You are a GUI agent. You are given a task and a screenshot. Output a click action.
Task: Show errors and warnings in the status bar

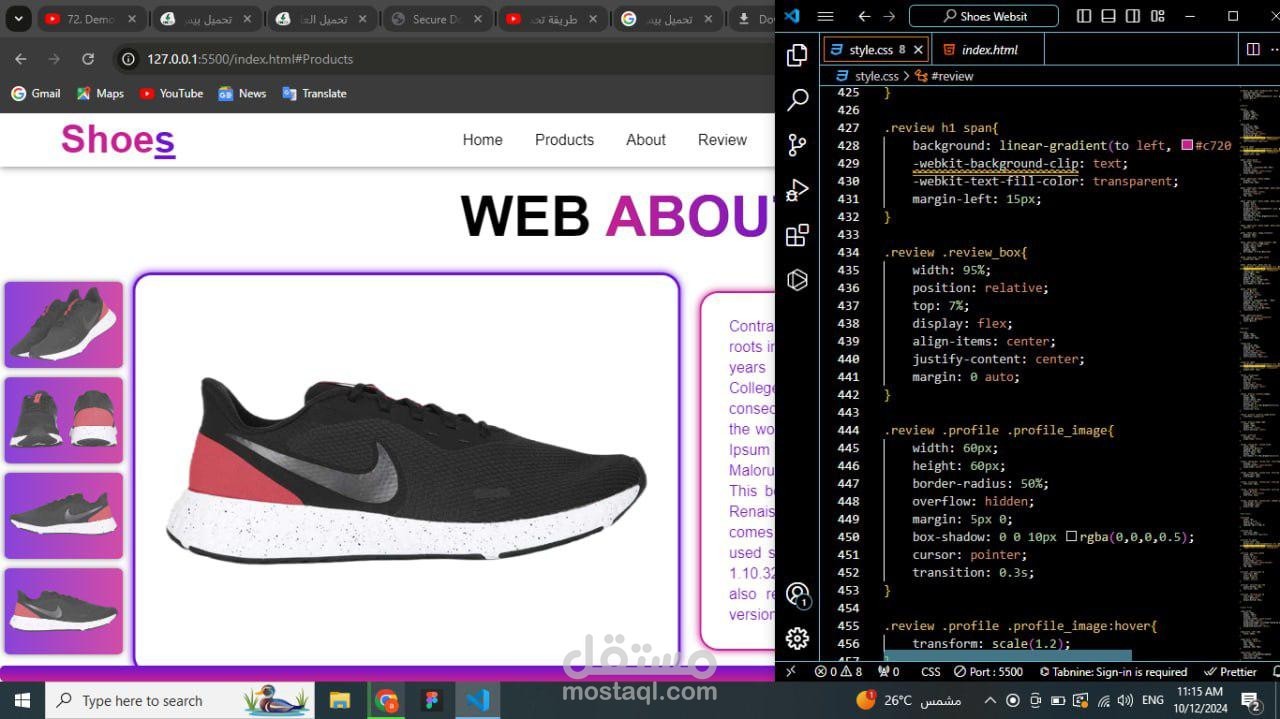[838, 672]
